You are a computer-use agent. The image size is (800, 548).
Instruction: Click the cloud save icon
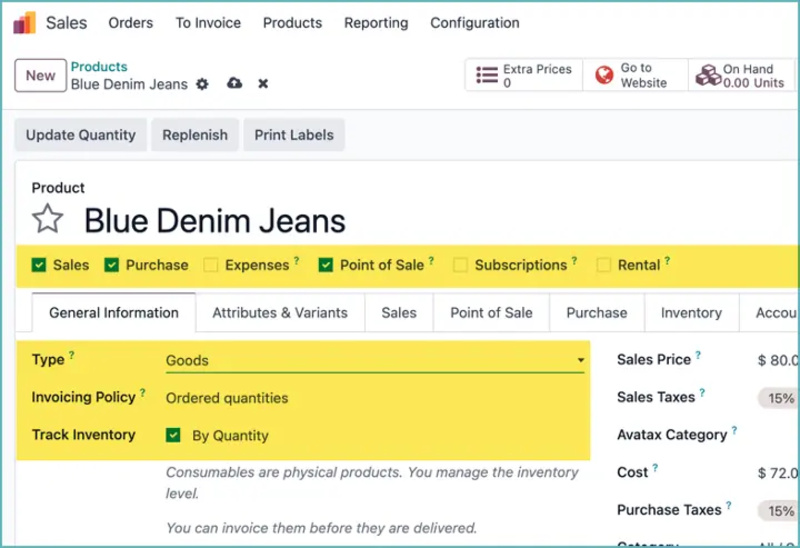click(x=234, y=83)
